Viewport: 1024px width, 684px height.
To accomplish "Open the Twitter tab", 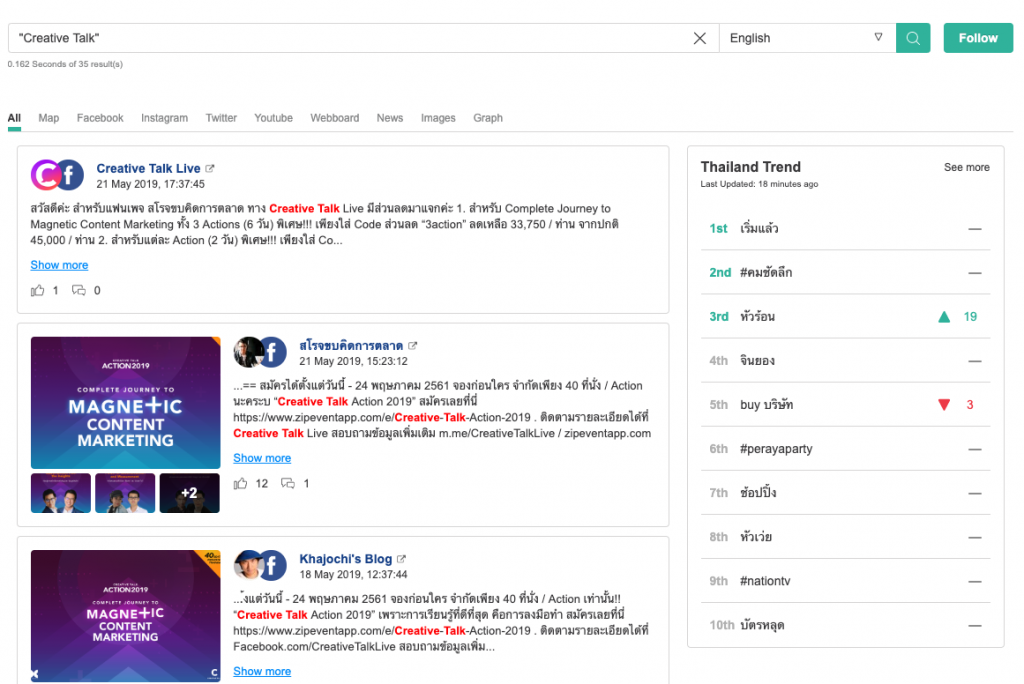I will point(221,118).
